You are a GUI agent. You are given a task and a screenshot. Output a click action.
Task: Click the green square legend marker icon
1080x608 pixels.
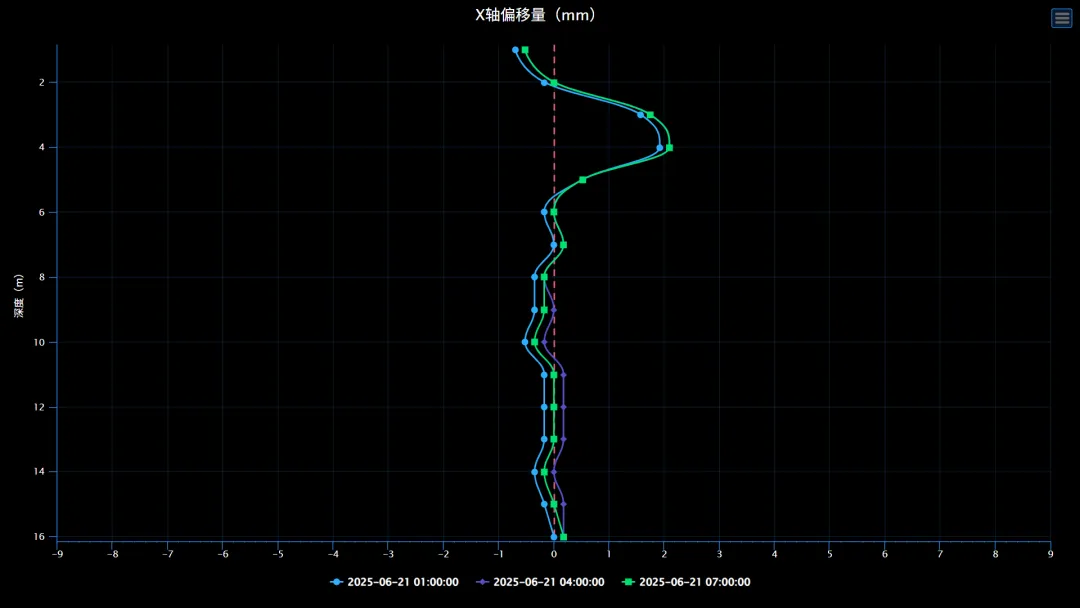click(x=629, y=582)
